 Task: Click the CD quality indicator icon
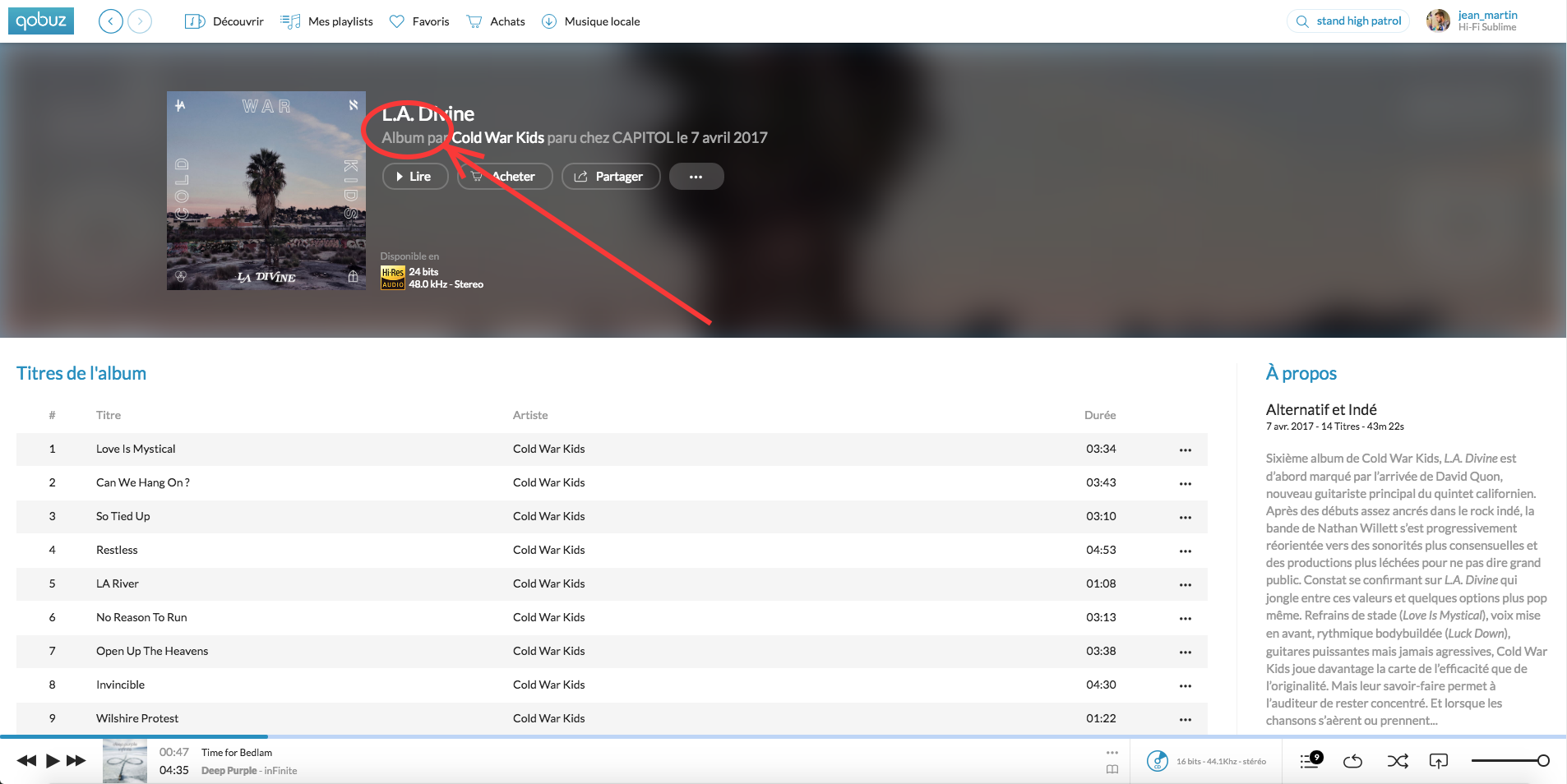click(x=1158, y=761)
